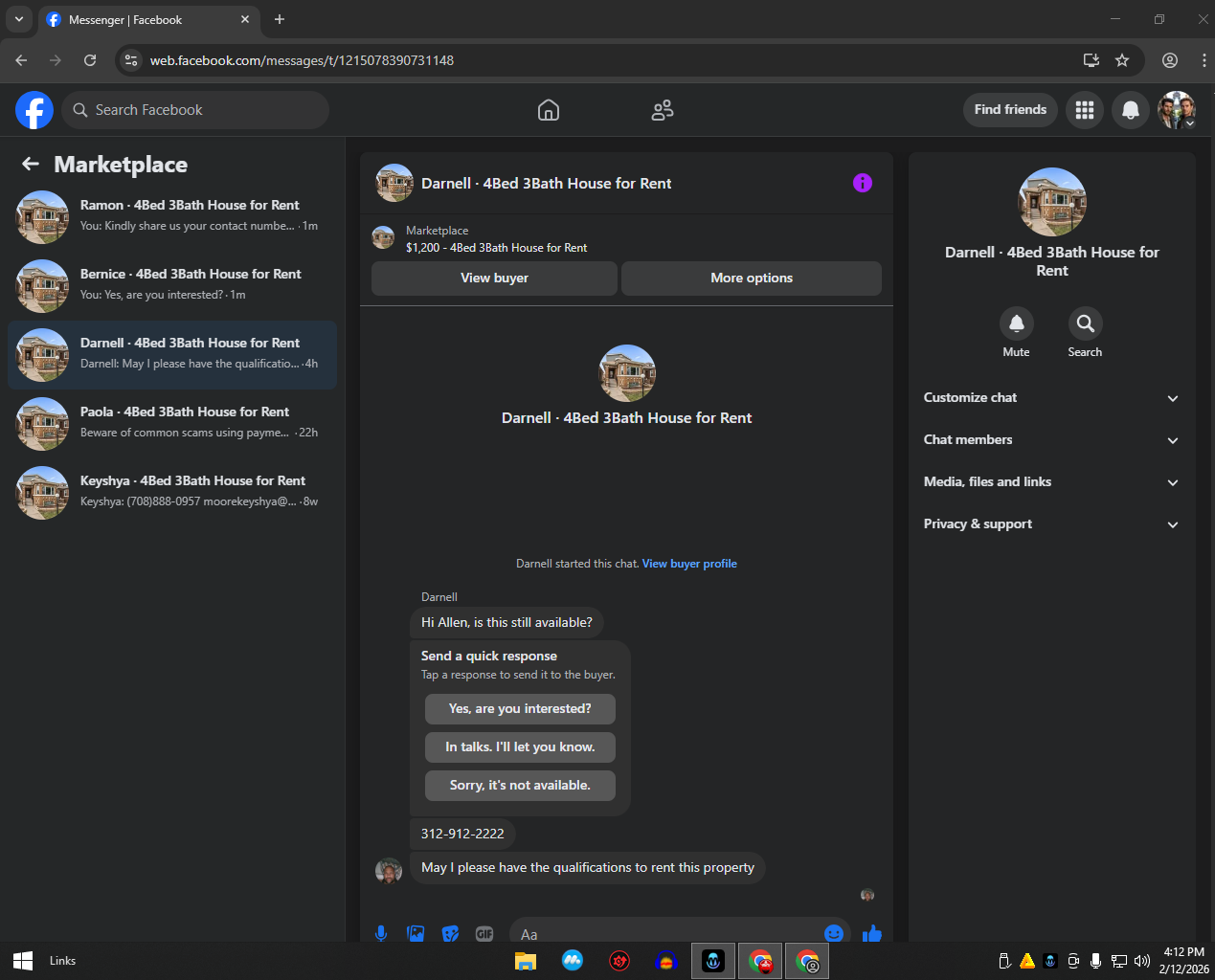The width and height of the screenshot is (1215, 980).
Task: Record a voice clip with microphone icon
Action: pos(381,933)
